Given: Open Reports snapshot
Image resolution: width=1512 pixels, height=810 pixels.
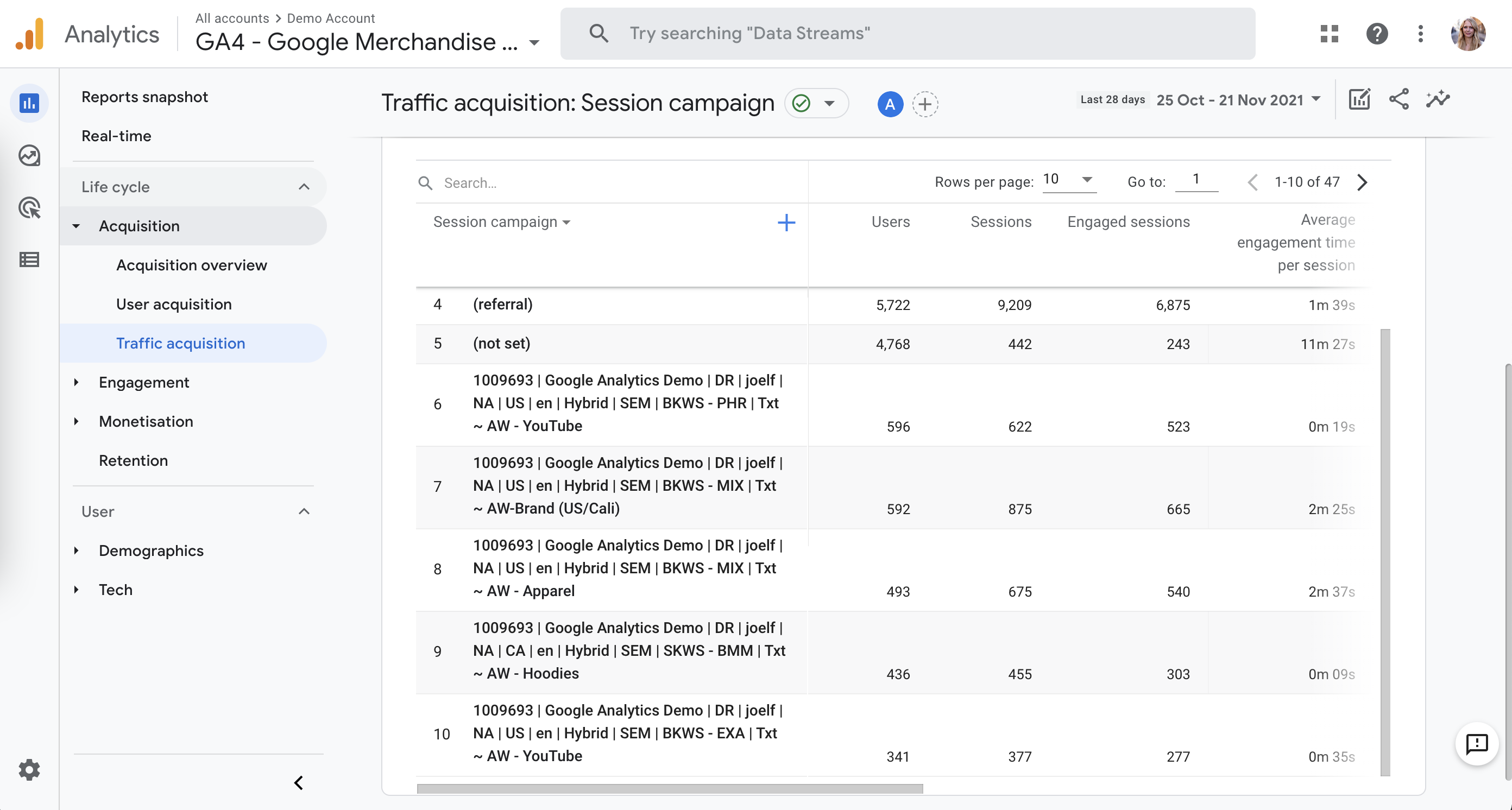Looking at the screenshot, I should click(144, 97).
